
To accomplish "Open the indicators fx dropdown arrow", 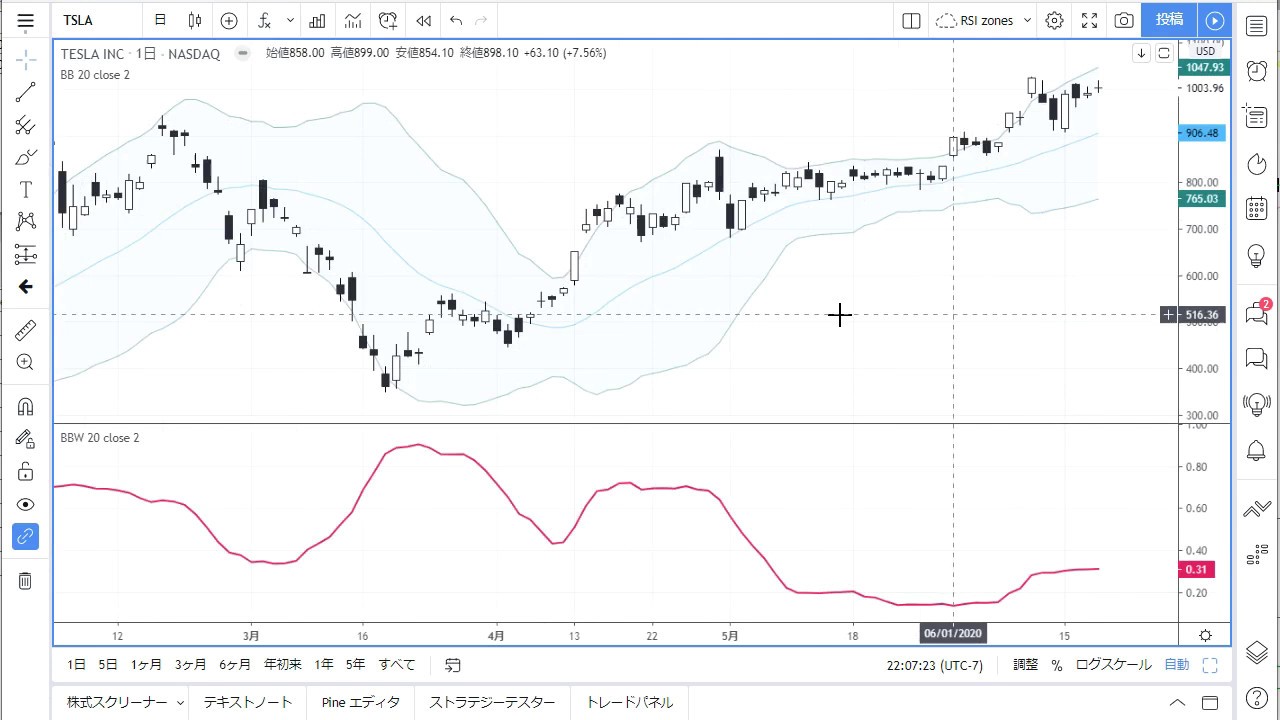I will pos(290,20).
